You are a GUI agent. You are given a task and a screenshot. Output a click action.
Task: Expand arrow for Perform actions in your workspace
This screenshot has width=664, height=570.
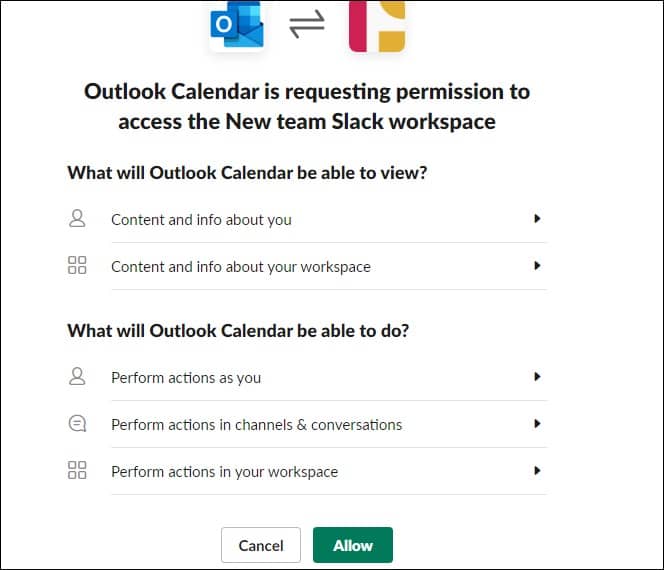[537, 471]
